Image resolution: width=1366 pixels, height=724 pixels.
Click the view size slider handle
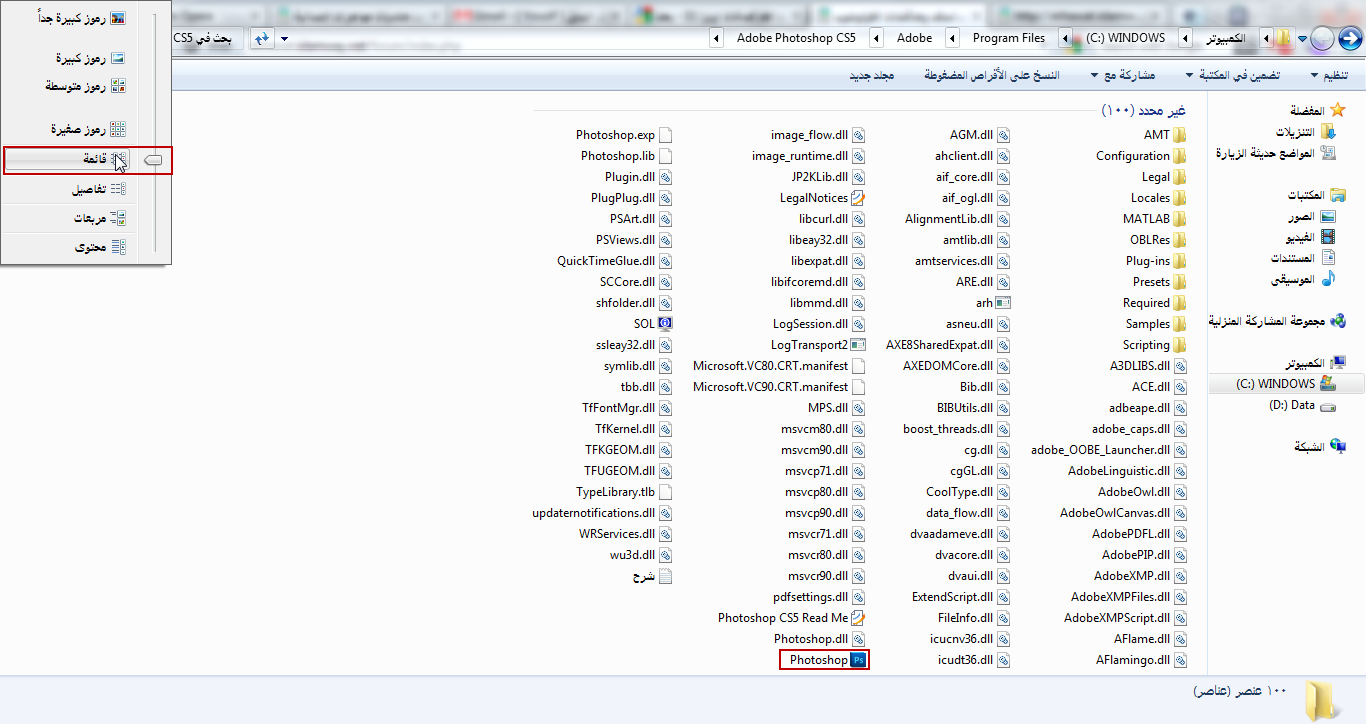(153, 160)
